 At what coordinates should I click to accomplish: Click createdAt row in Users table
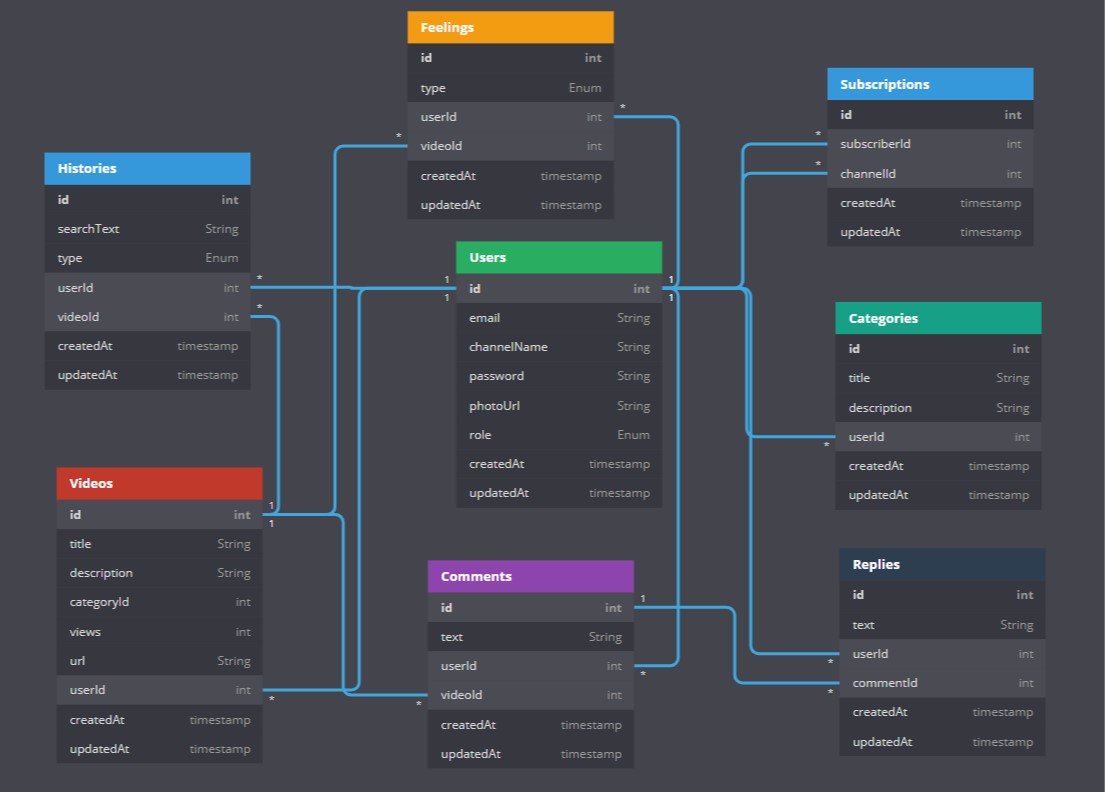coord(559,464)
